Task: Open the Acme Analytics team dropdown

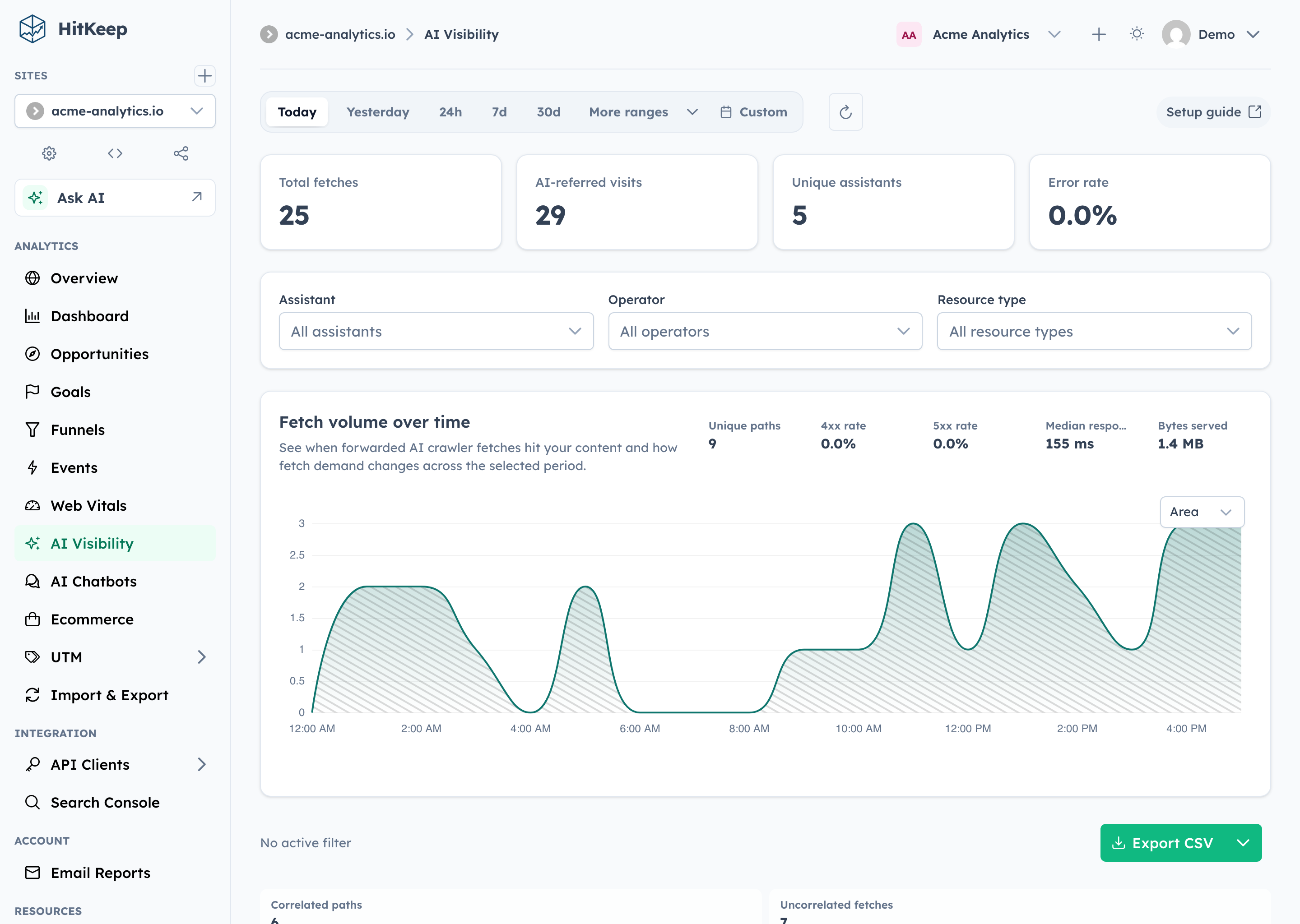Action: [x=979, y=34]
